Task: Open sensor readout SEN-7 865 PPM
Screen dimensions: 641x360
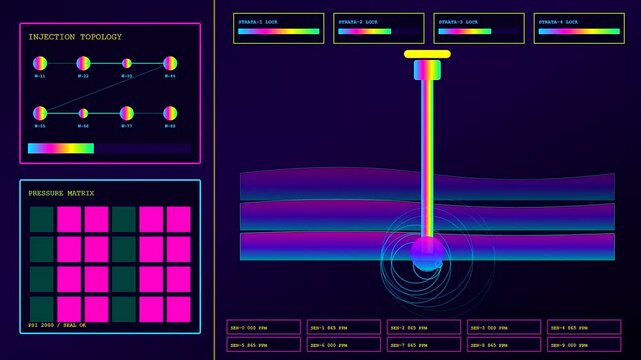Action: click(424, 344)
